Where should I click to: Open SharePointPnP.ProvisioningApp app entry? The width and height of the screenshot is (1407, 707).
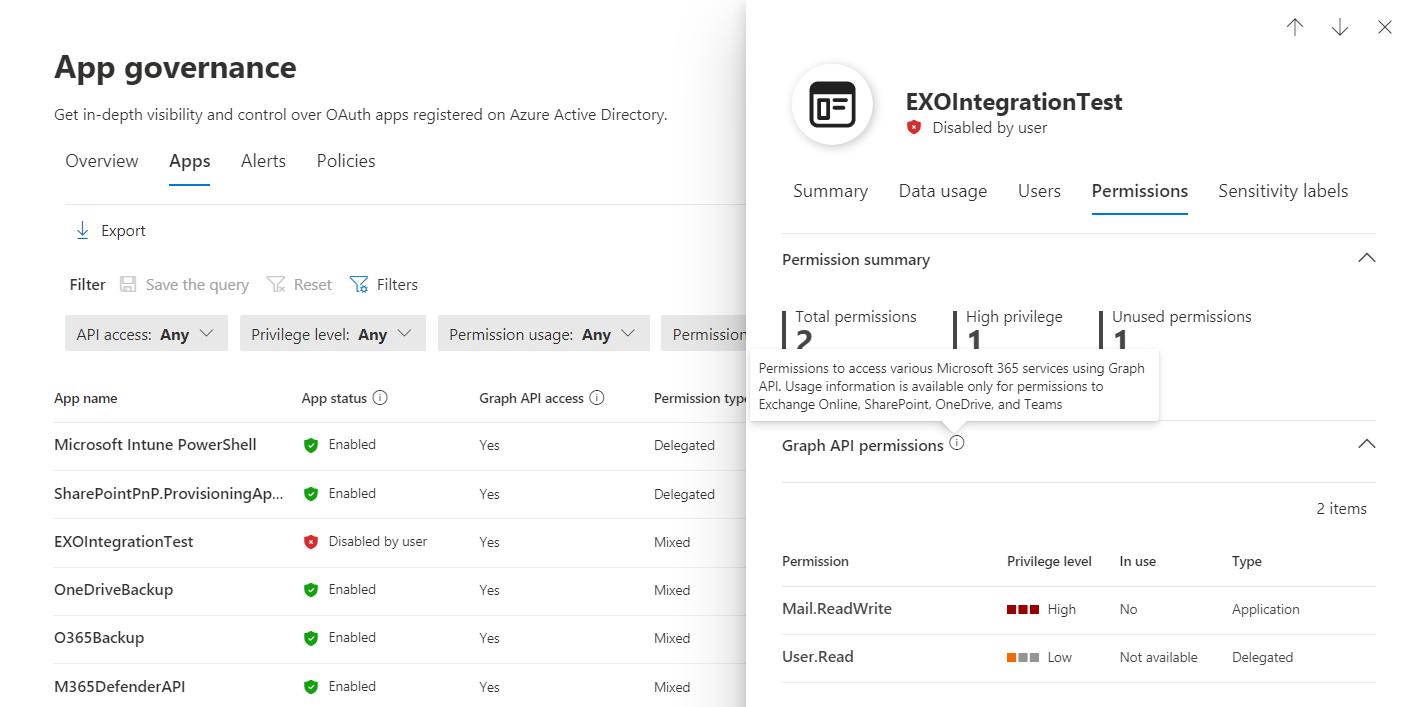(x=169, y=494)
